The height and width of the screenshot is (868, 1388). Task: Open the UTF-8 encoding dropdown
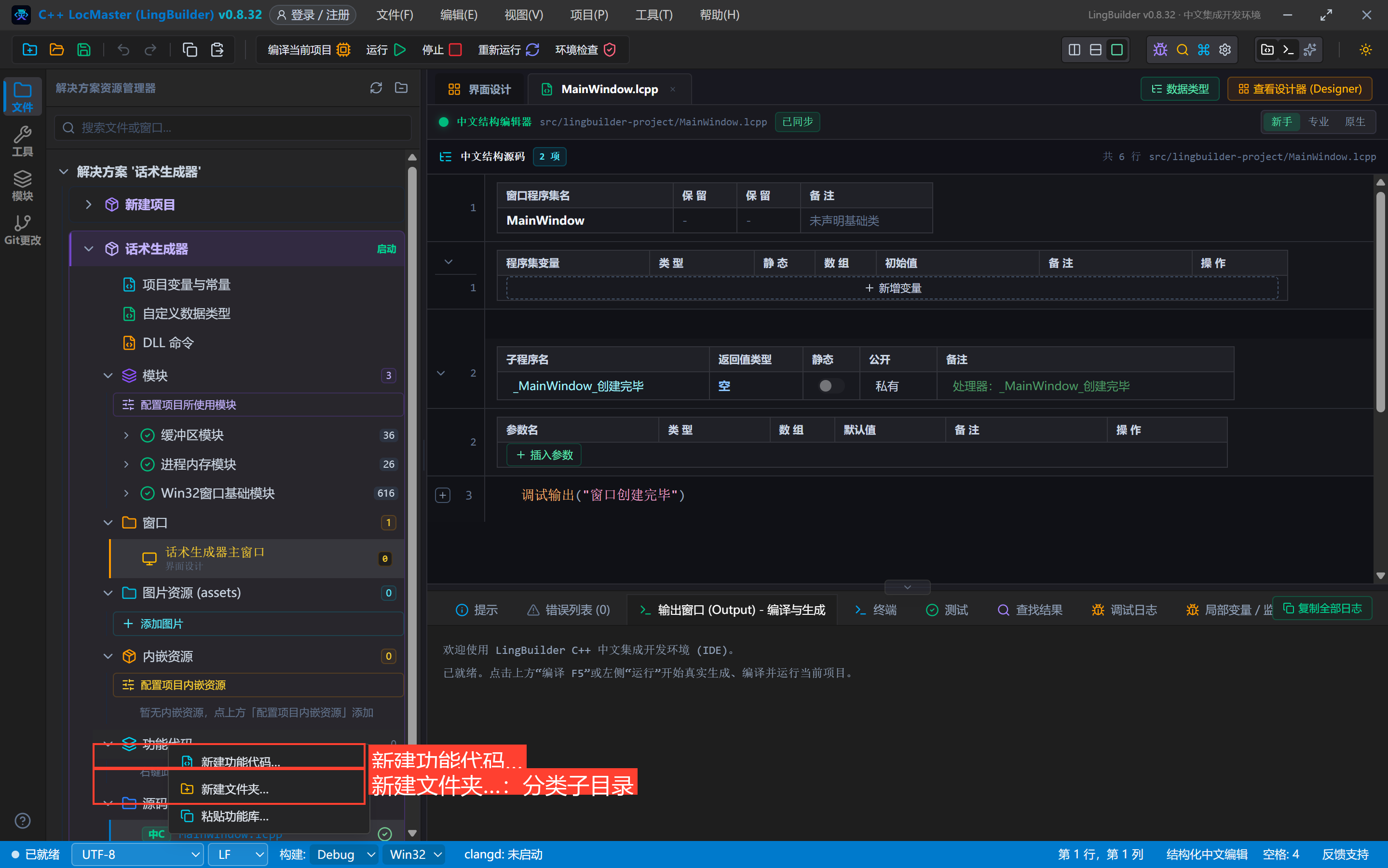click(138, 854)
